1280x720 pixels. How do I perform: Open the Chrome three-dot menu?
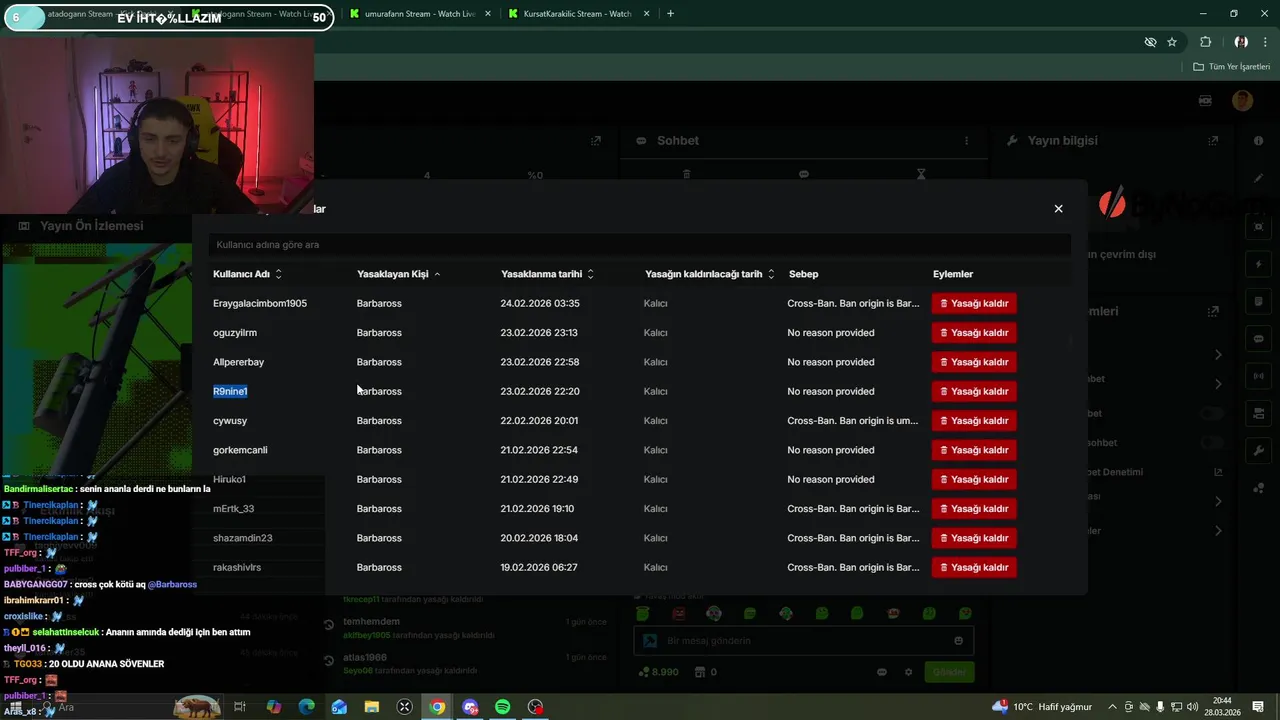[1266, 42]
